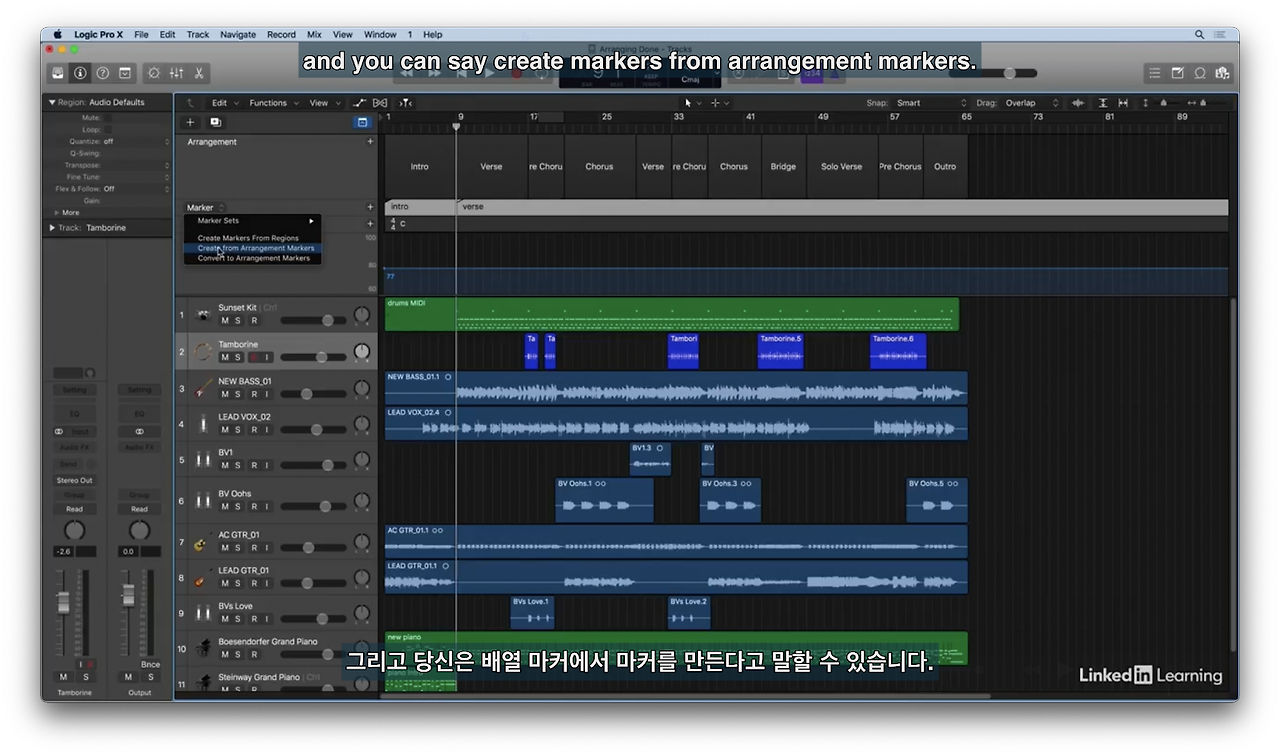Open the Apple menu
Screen dimensions: 1280x756
(x=57, y=34)
